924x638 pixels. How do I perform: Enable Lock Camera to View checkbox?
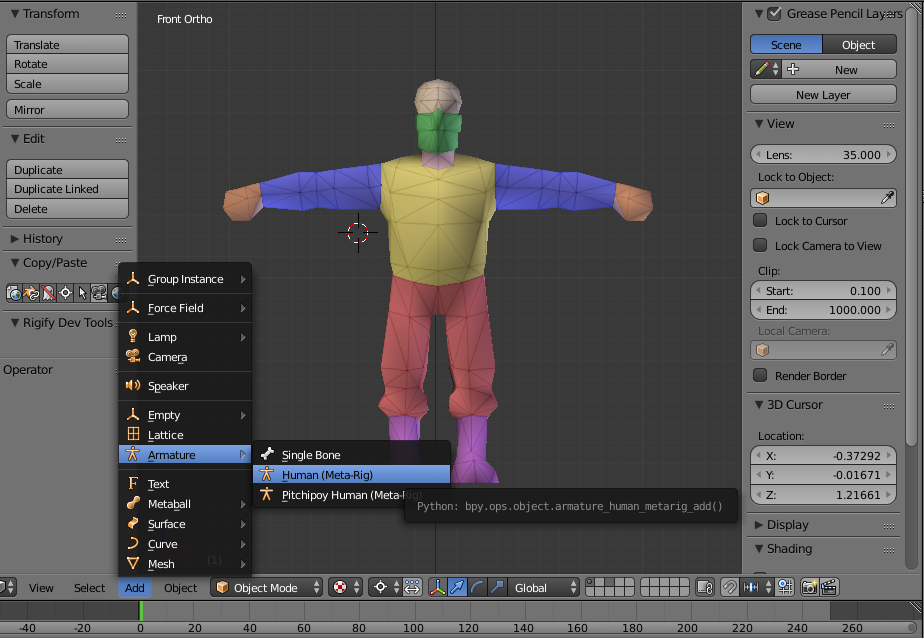(x=760, y=245)
